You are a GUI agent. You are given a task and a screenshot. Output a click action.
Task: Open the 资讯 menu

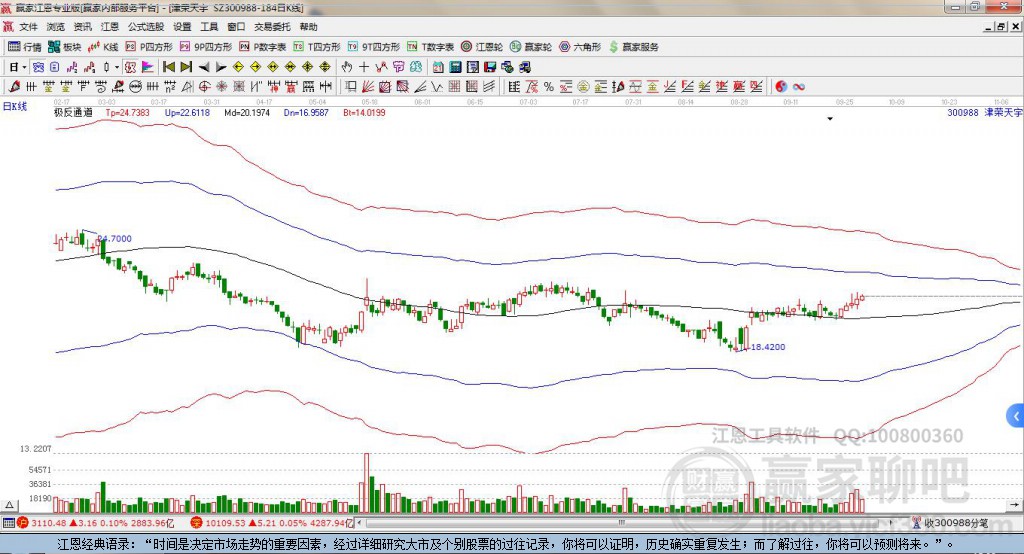click(82, 27)
